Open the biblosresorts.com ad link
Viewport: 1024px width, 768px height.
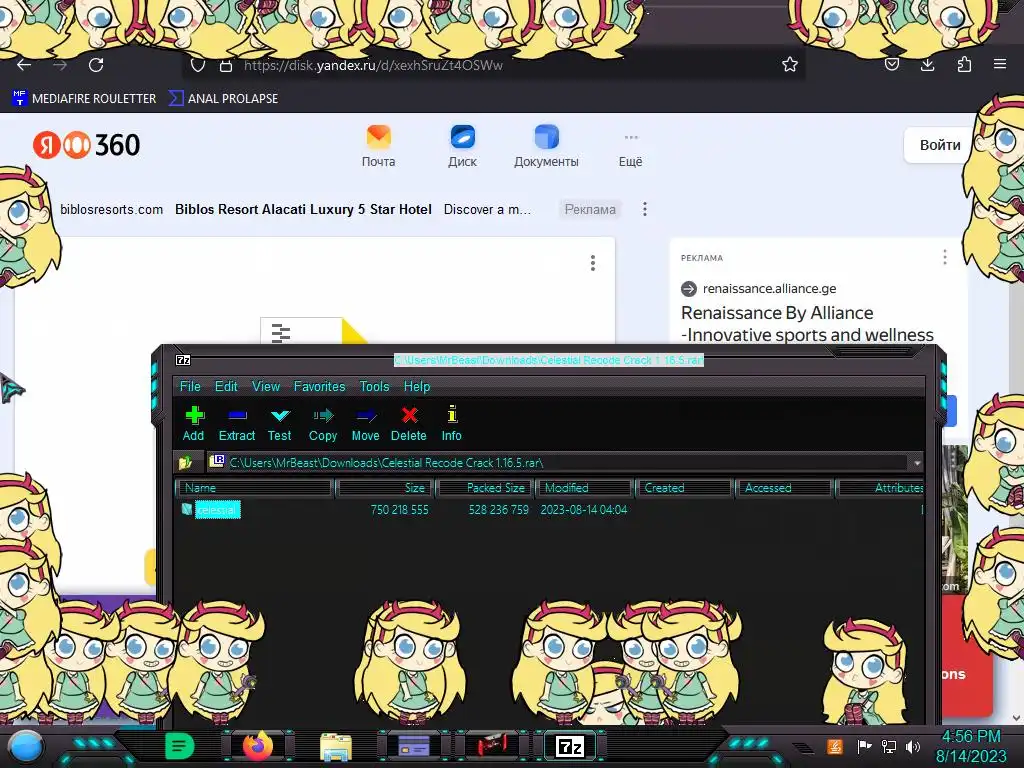click(x=112, y=210)
